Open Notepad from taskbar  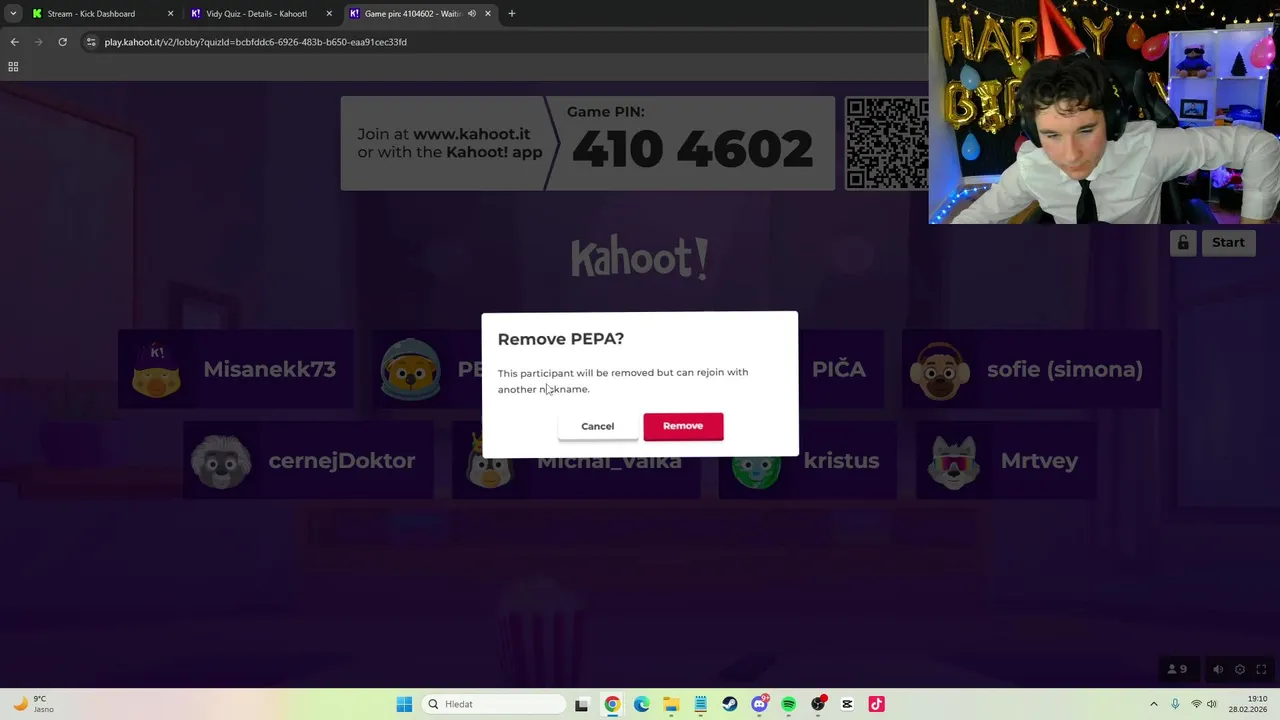point(700,704)
